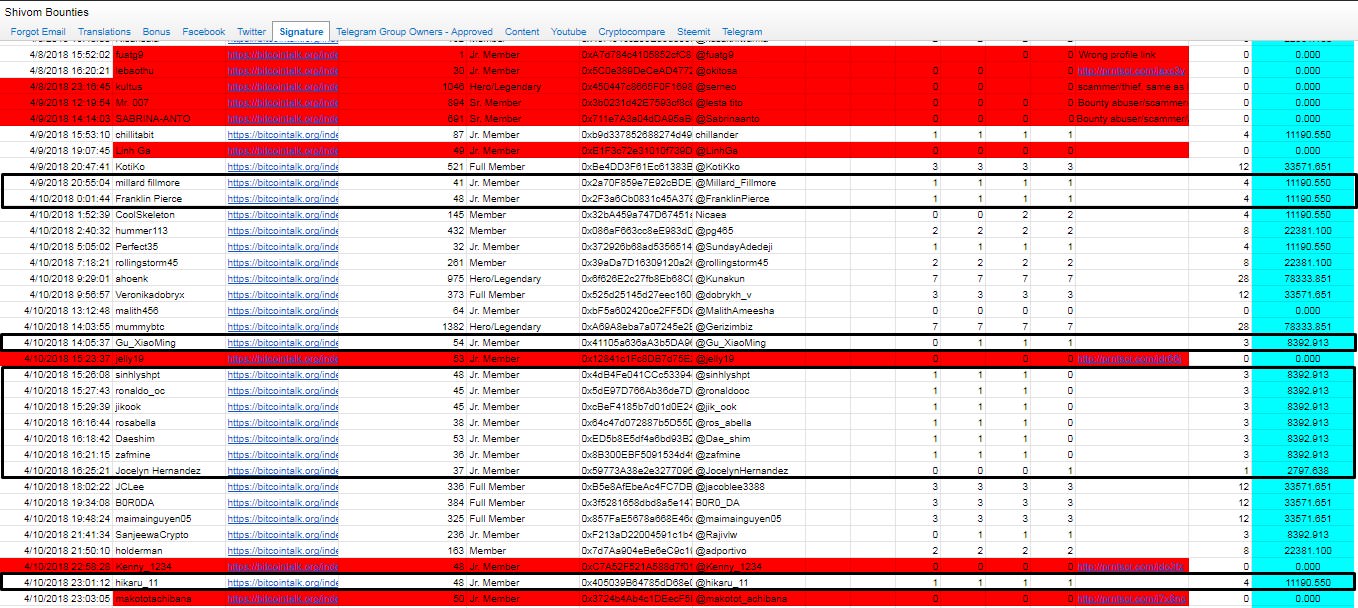
Task: Switch to the Forgot Email tab
Action: click(38, 32)
